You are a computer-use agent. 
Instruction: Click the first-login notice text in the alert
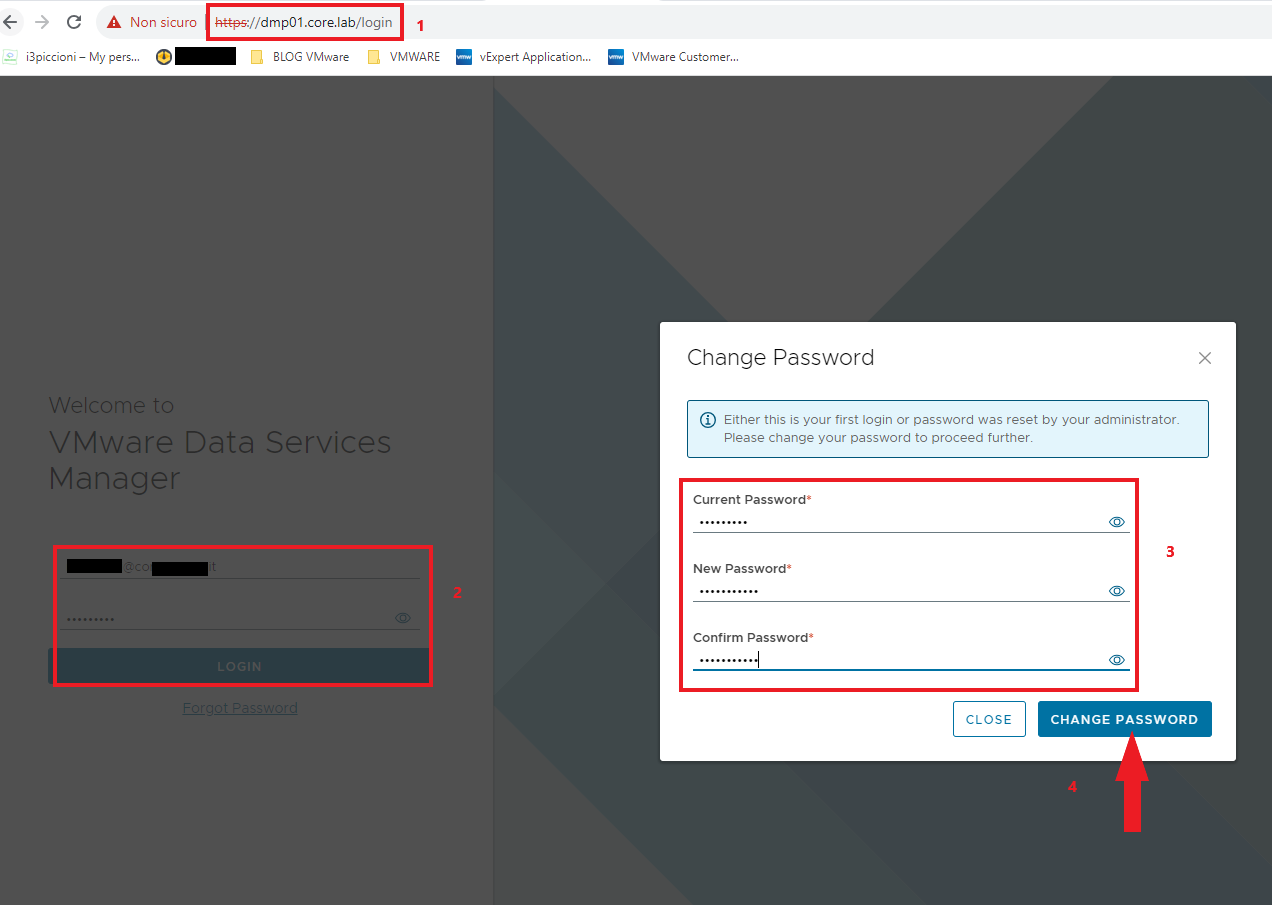(951, 429)
